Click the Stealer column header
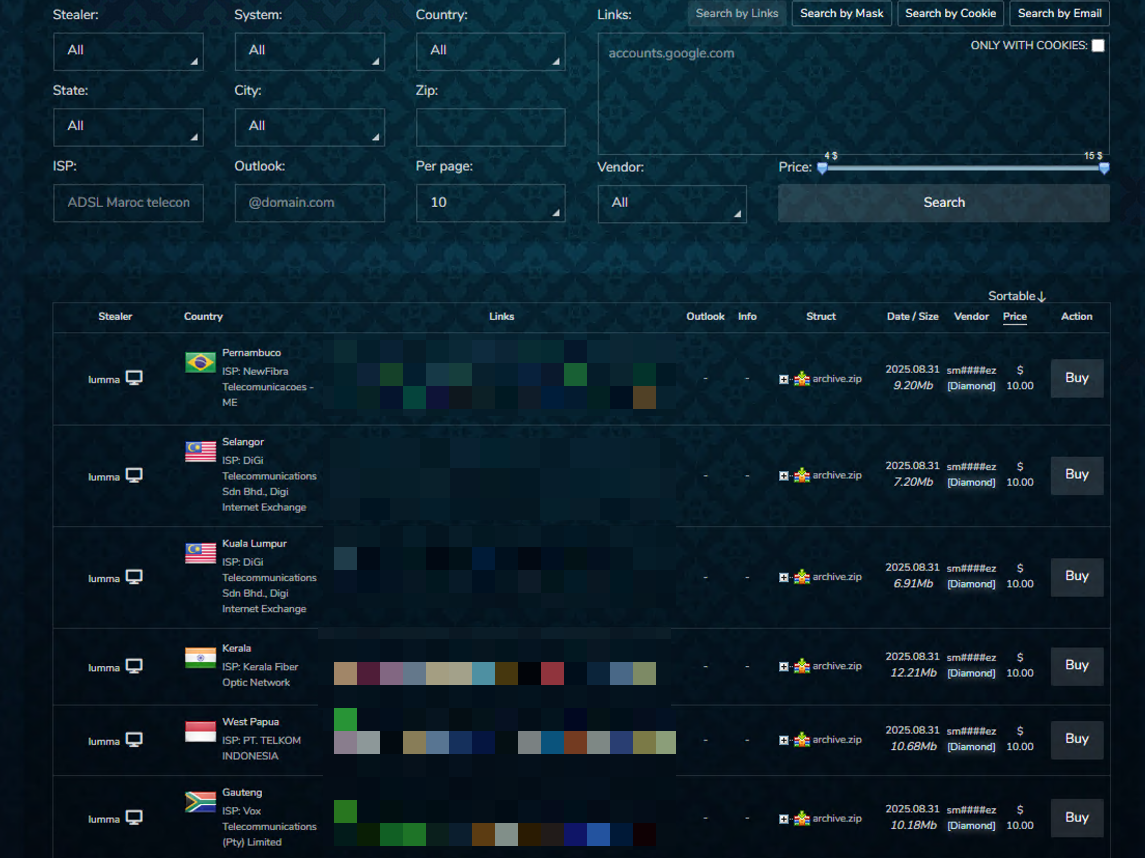1145x858 pixels. [x=115, y=316]
